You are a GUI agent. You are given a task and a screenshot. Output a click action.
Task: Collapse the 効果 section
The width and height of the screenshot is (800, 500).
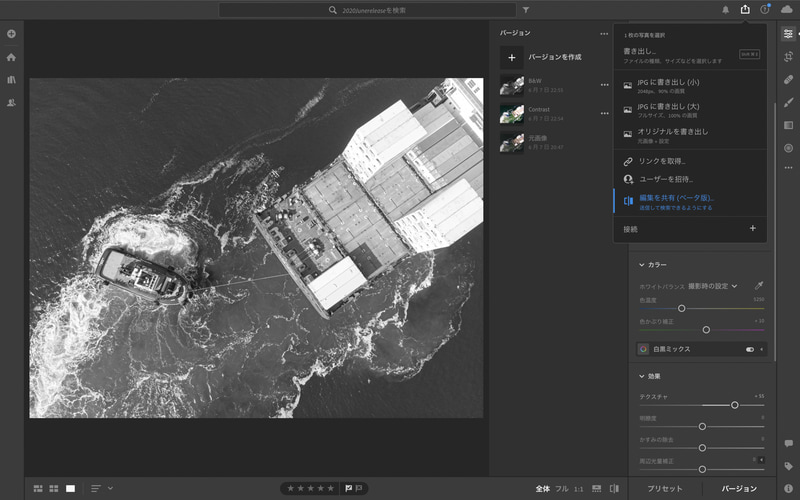(642, 376)
